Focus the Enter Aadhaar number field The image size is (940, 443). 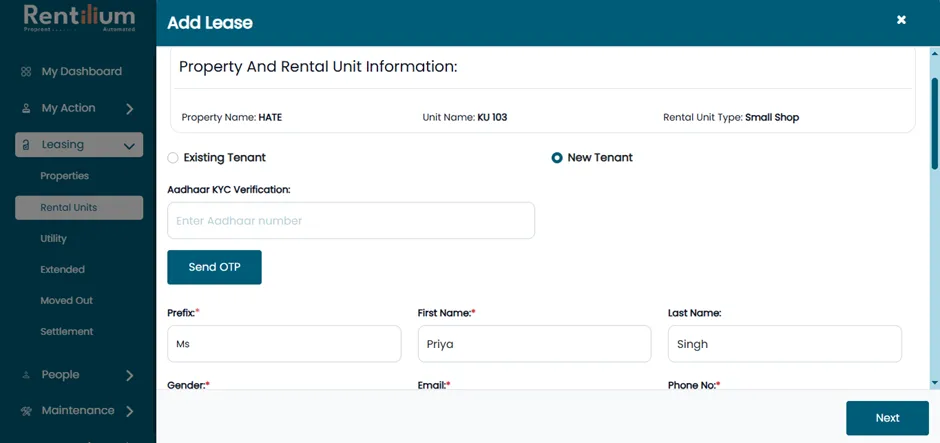[x=351, y=221]
